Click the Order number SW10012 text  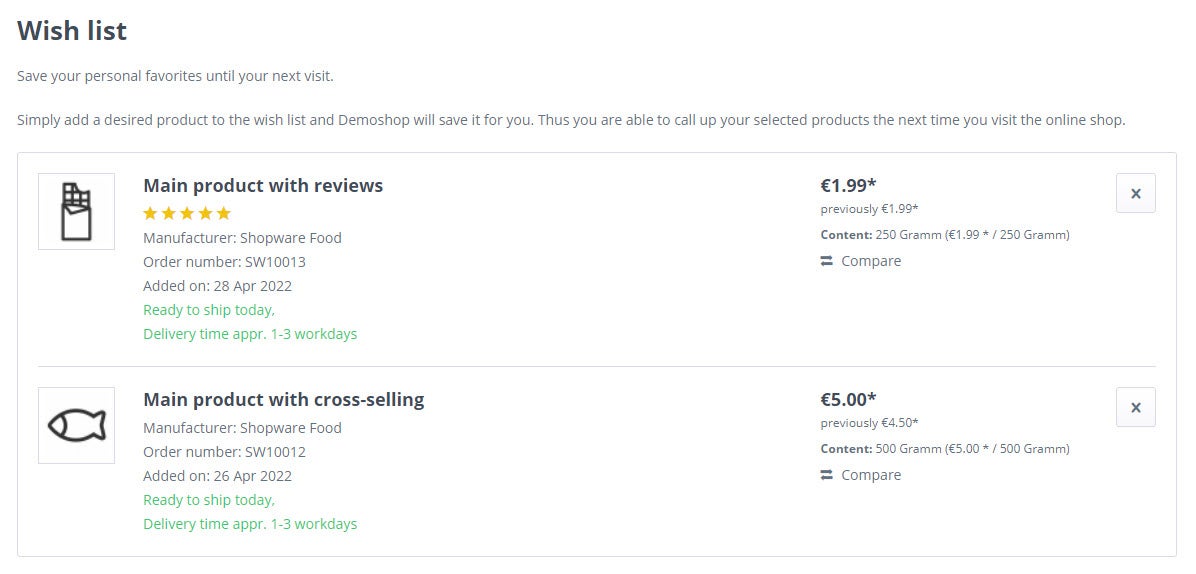click(224, 452)
